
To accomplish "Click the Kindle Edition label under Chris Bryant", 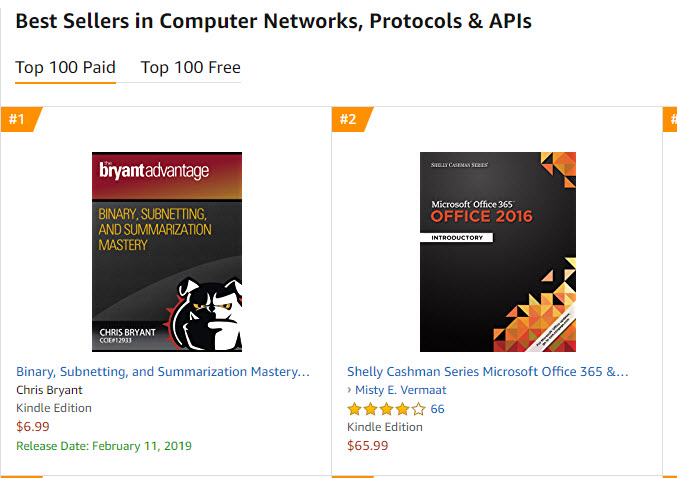I will 54,408.
